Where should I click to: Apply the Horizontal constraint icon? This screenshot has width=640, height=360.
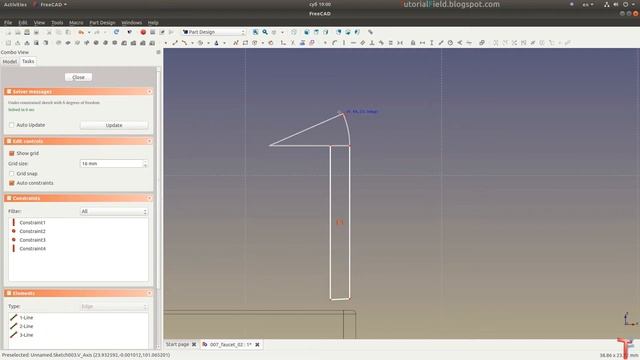pyautogui.click(x=353, y=43)
